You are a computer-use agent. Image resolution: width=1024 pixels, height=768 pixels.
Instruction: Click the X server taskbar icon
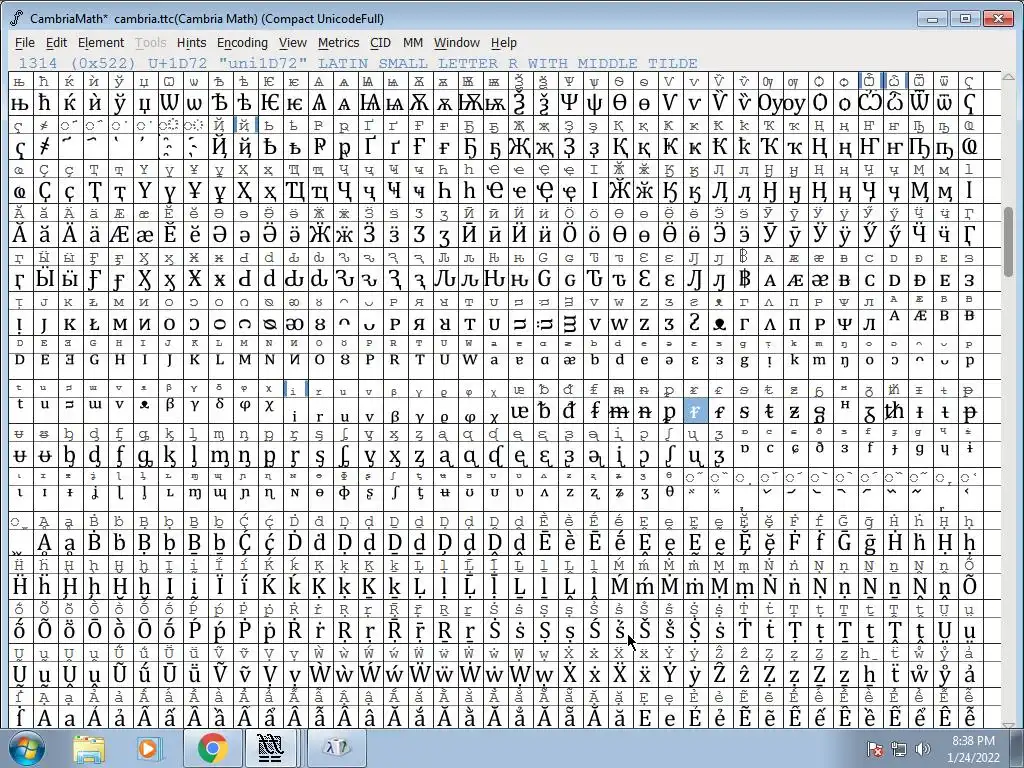(336, 748)
